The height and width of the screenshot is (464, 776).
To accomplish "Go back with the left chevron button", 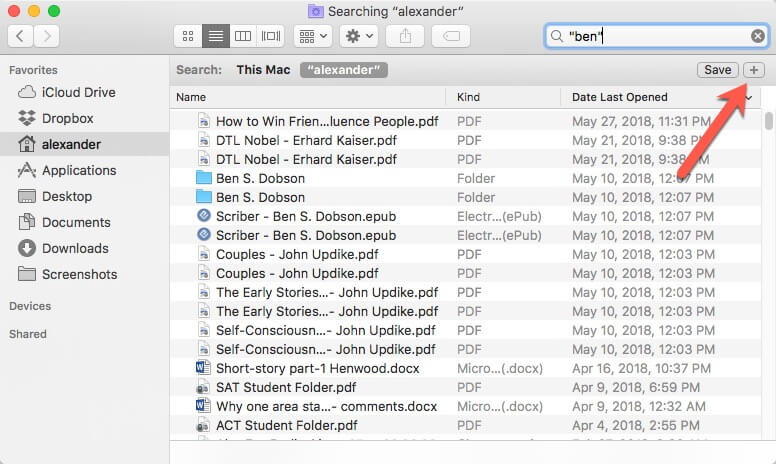I will click(20, 36).
